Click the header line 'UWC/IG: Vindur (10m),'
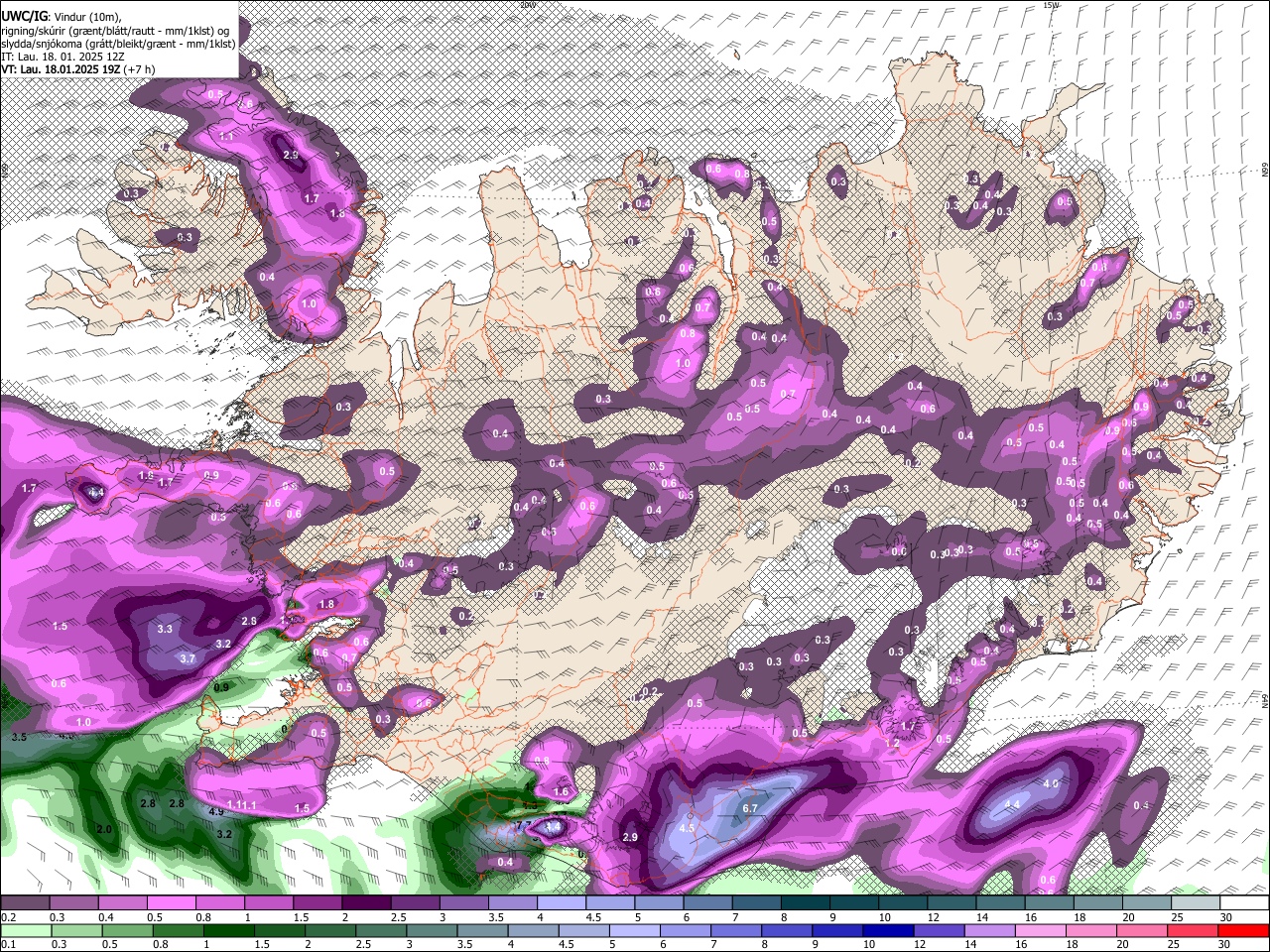The width and height of the screenshot is (1270, 952). pyautogui.click(x=62, y=17)
